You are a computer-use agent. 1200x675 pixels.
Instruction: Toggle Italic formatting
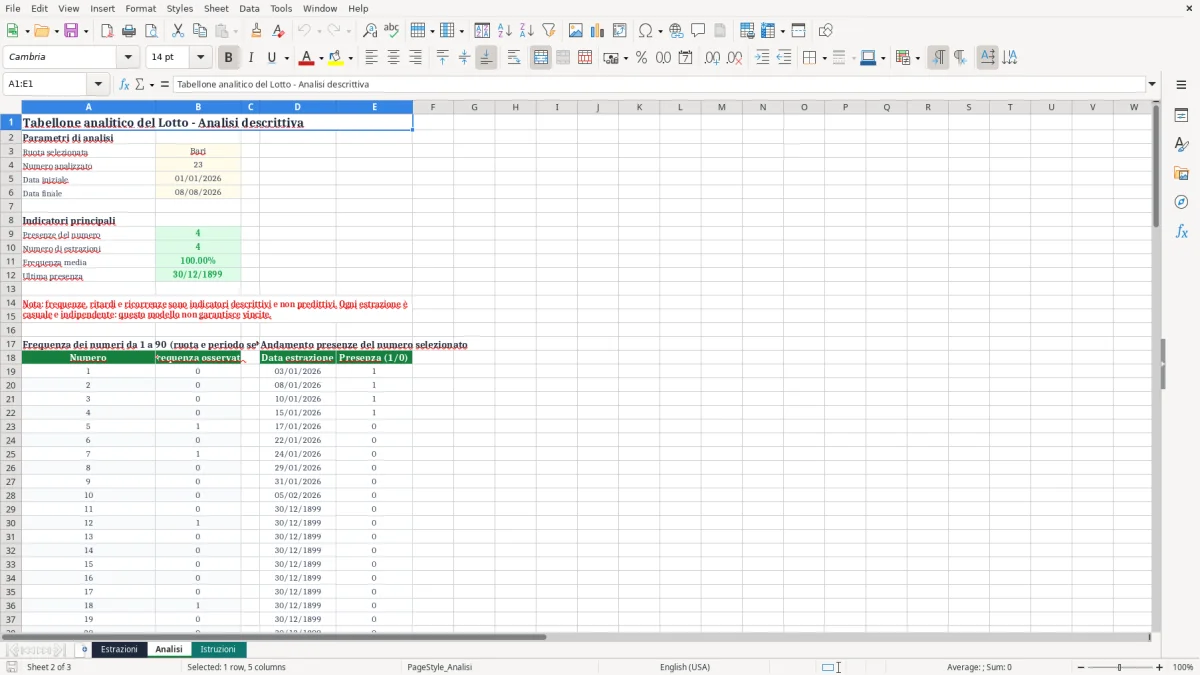251,58
